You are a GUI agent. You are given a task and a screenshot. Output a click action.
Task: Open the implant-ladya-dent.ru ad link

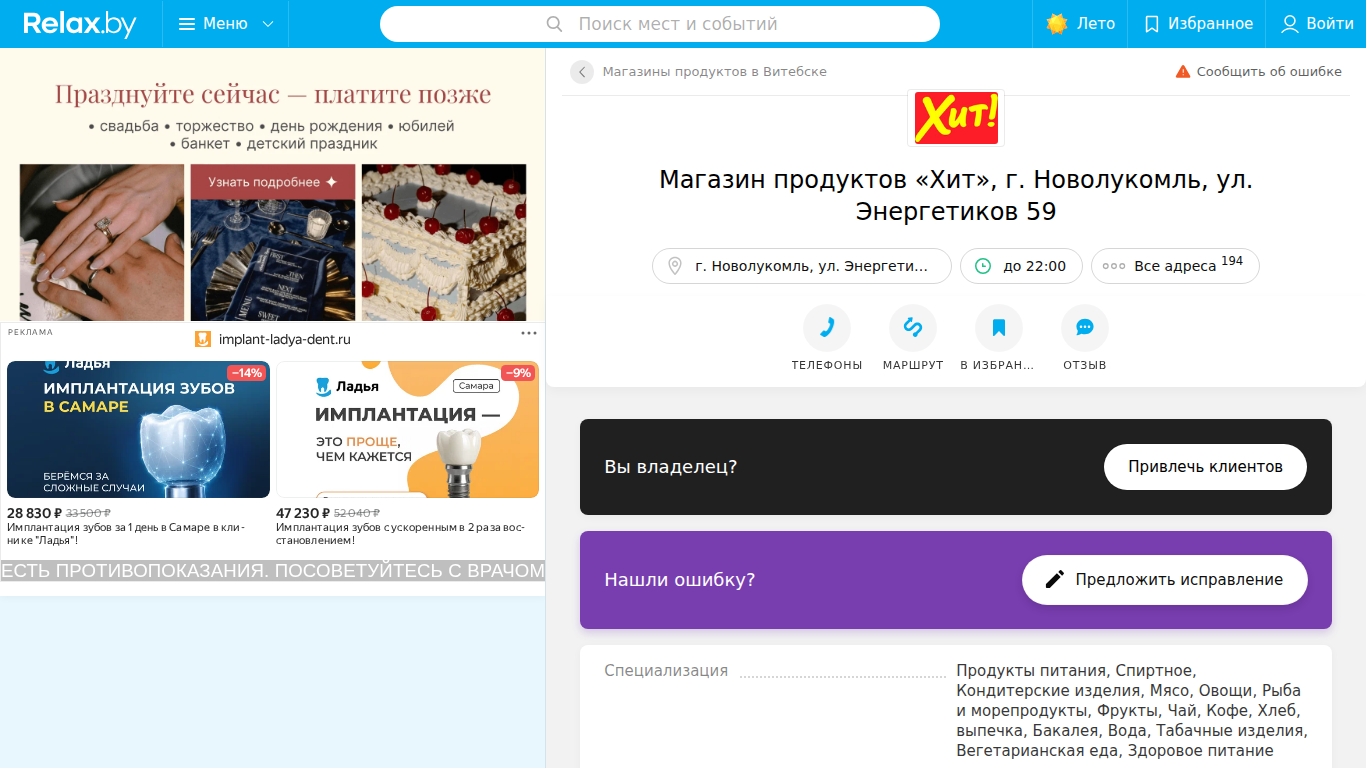pyautogui.click(x=285, y=339)
